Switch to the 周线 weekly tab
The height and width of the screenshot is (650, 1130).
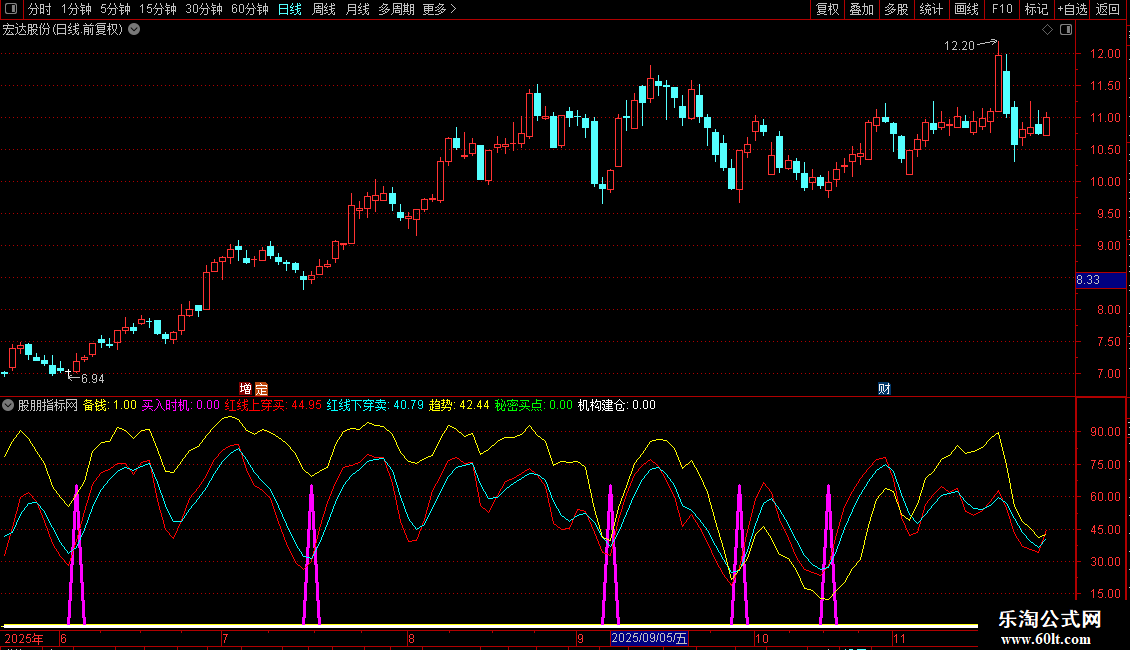click(x=324, y=10)
